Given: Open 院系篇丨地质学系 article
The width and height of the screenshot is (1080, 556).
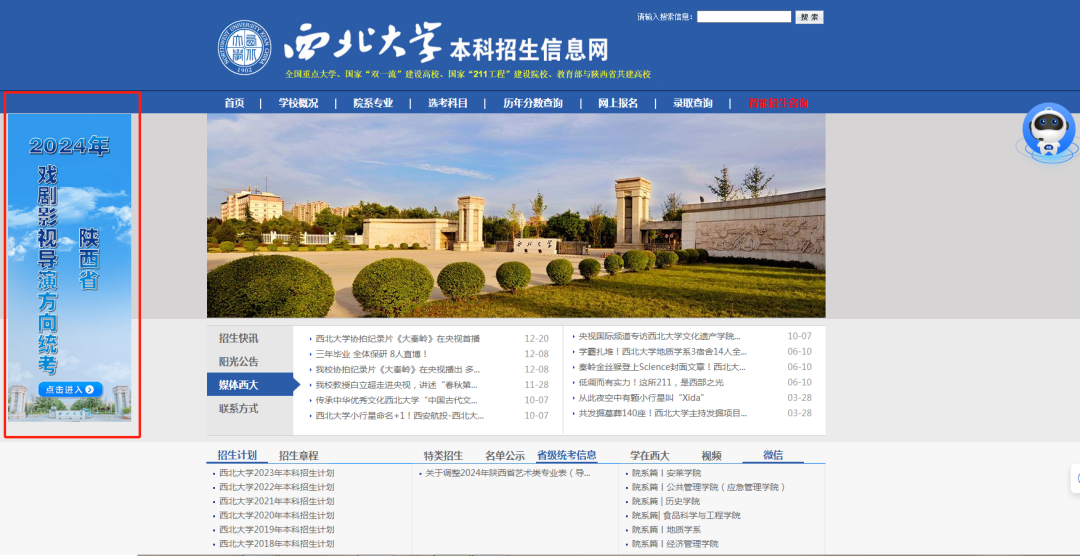Looking at the screenshot, I should click(x=666, y=530).
